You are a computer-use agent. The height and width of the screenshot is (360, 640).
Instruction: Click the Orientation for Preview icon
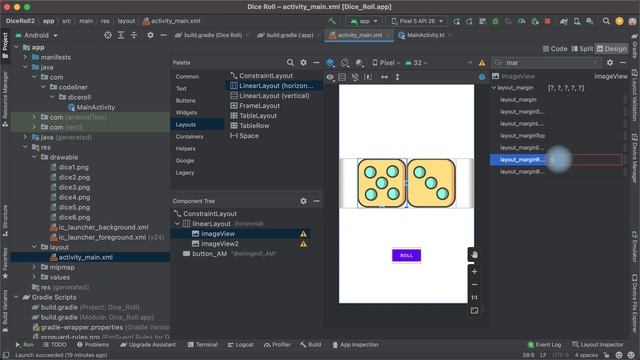[345, 63]
